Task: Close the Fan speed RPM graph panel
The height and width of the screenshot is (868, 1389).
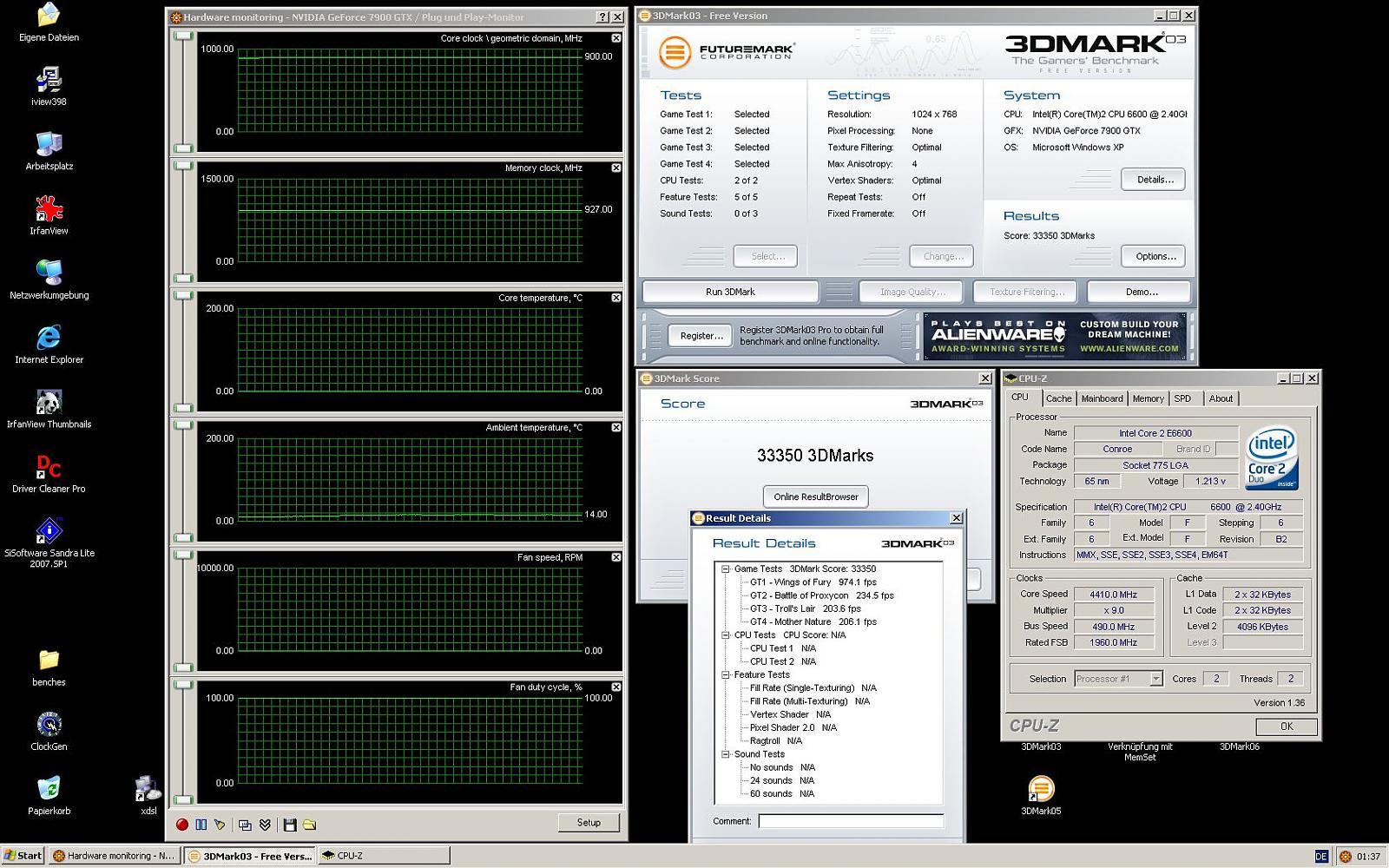Action: coord(616,557)
